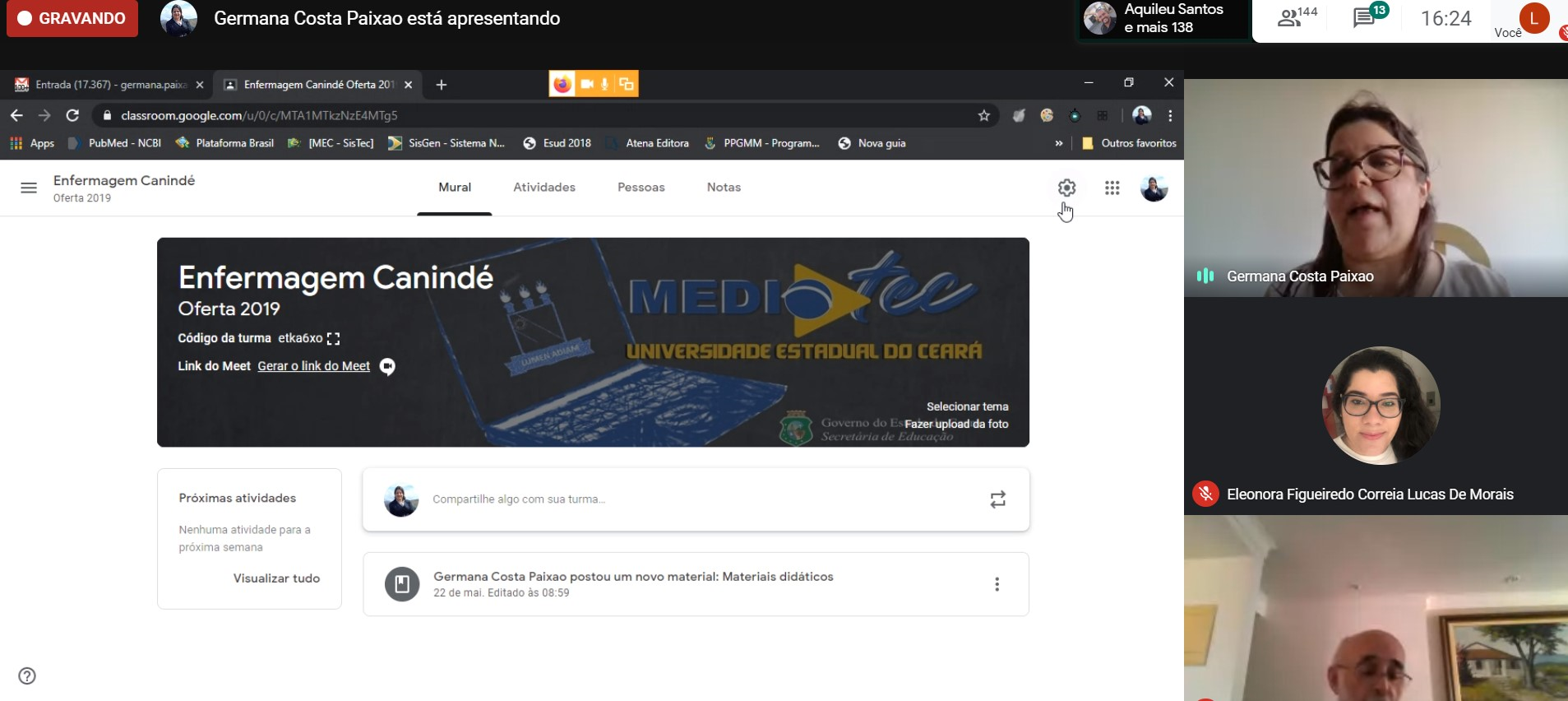Viewport: 1568px width, 701px height.
Task: Click the lock icon in the address bar
Action: (107, 115)
